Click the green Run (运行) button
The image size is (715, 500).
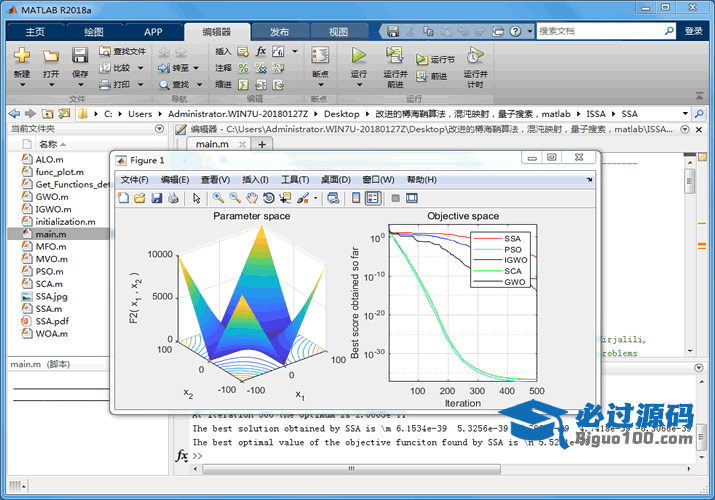pos(359,56)
